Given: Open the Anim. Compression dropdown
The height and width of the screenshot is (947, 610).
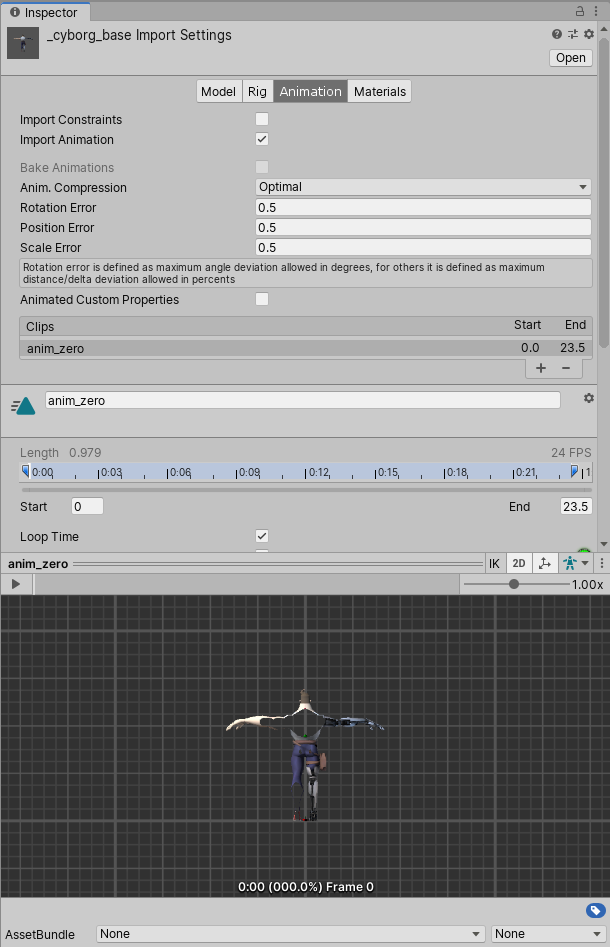Looking at the screenshot, I should point(423,187).
